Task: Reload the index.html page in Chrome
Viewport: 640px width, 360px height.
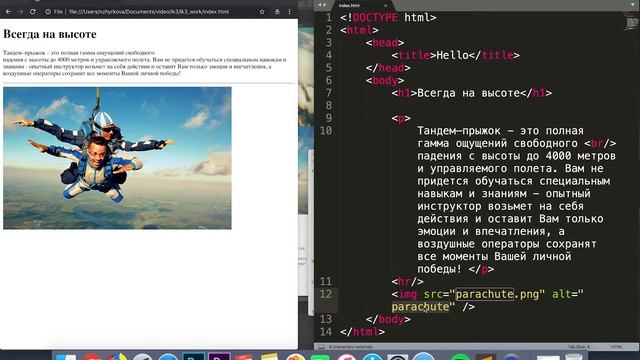Action: point(33,12)
